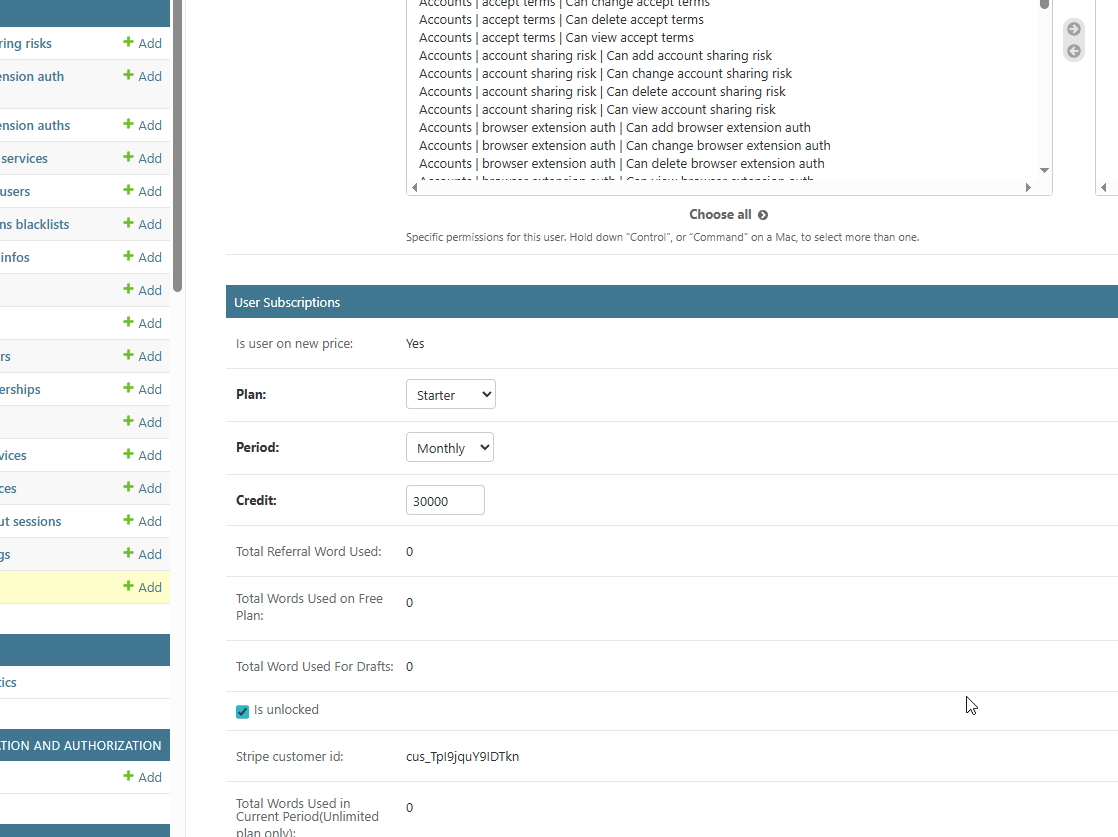This screenshot has width=1118, height=837.
Task: Open 'ut sessions' sidebar link
Action: pyautogui.click(x=31, y=522)
